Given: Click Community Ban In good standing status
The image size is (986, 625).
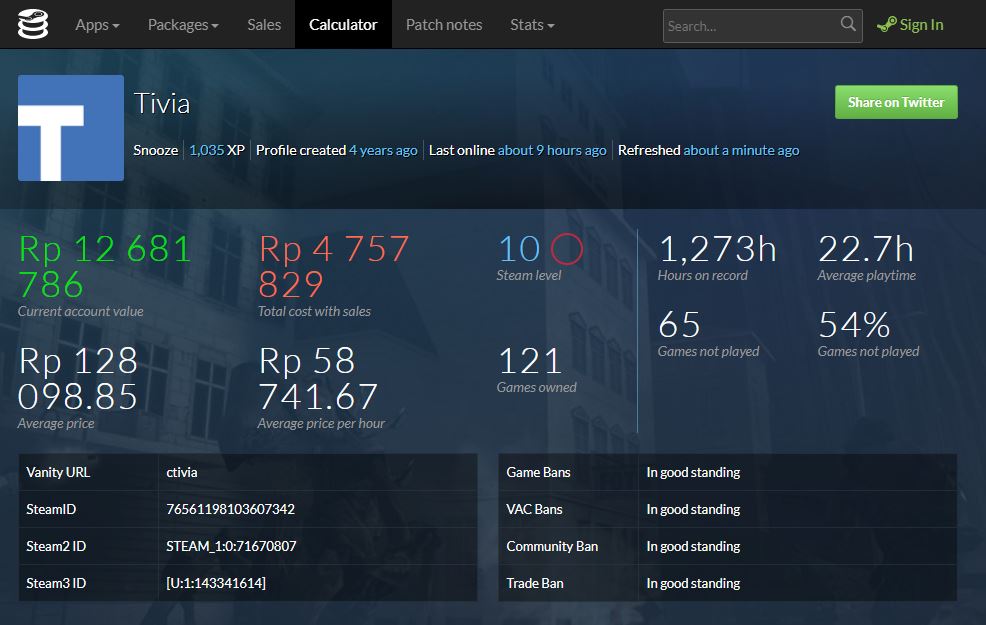Looking at the screenshot, I should [693, 546].
